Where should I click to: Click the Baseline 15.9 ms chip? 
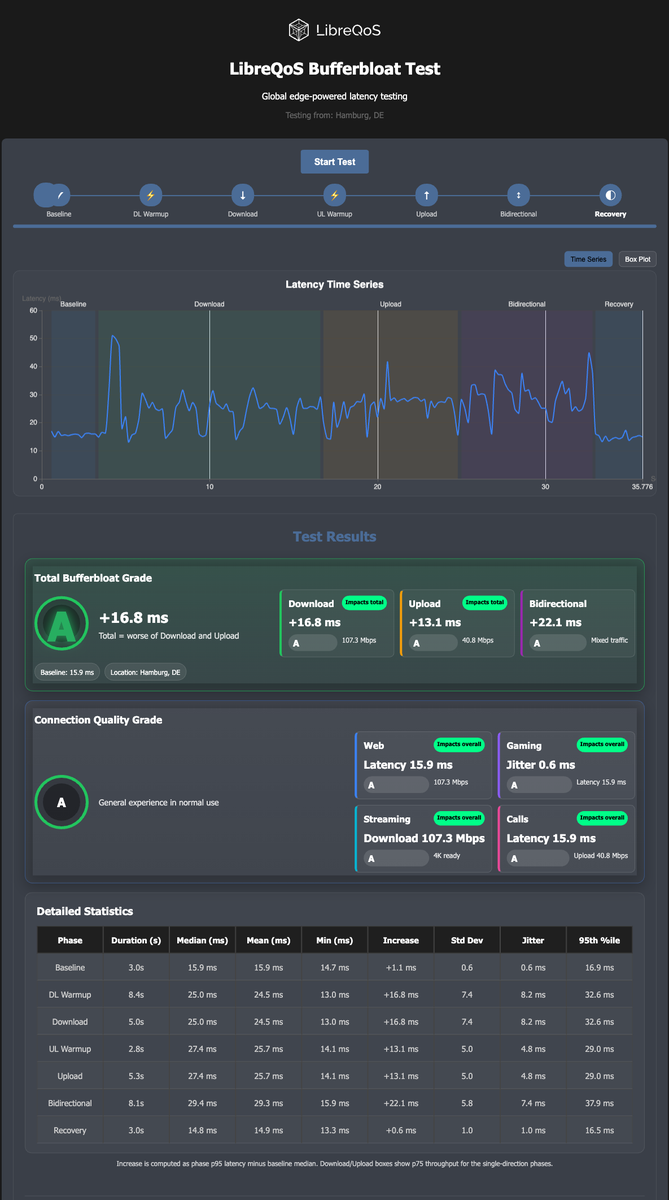click(67, 672)
